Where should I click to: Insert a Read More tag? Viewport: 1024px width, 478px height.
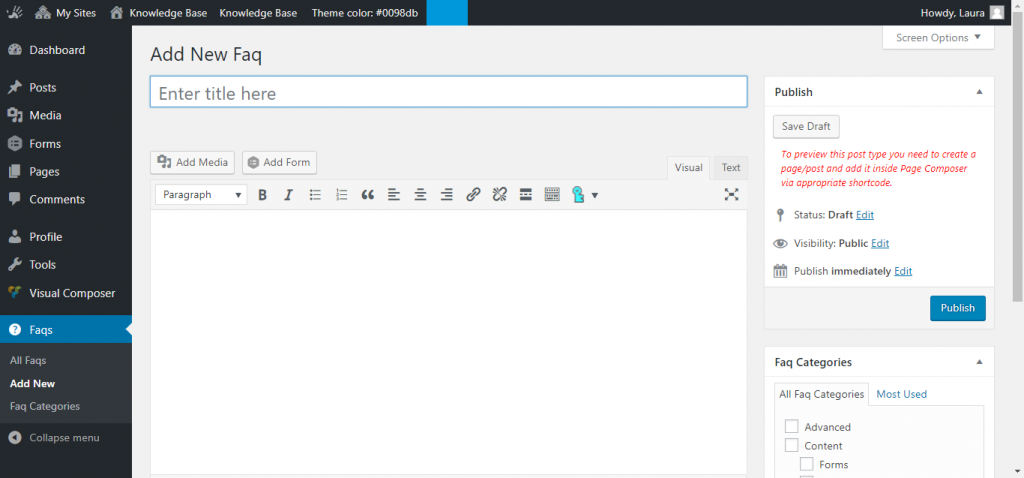[525, 195]
